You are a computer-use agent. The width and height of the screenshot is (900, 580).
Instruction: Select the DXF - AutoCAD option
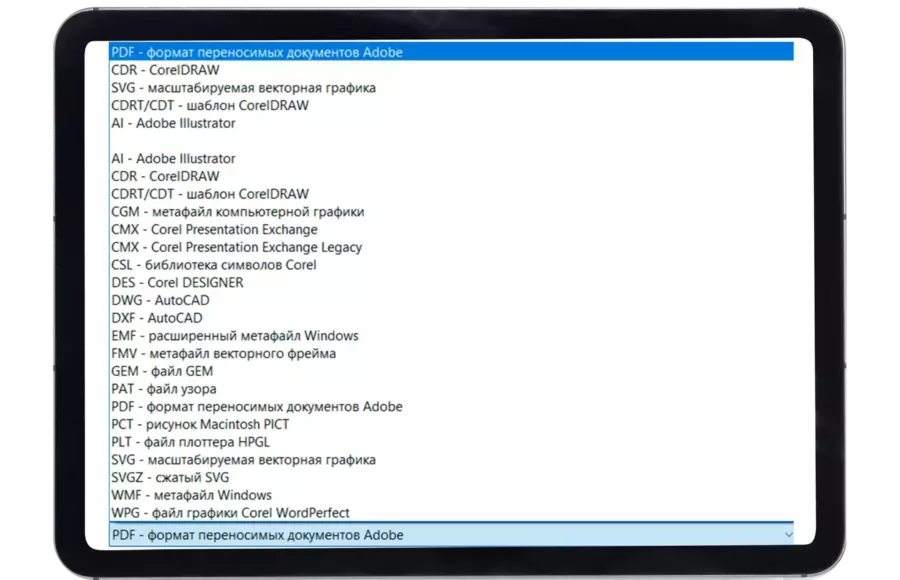coord(156,318)
